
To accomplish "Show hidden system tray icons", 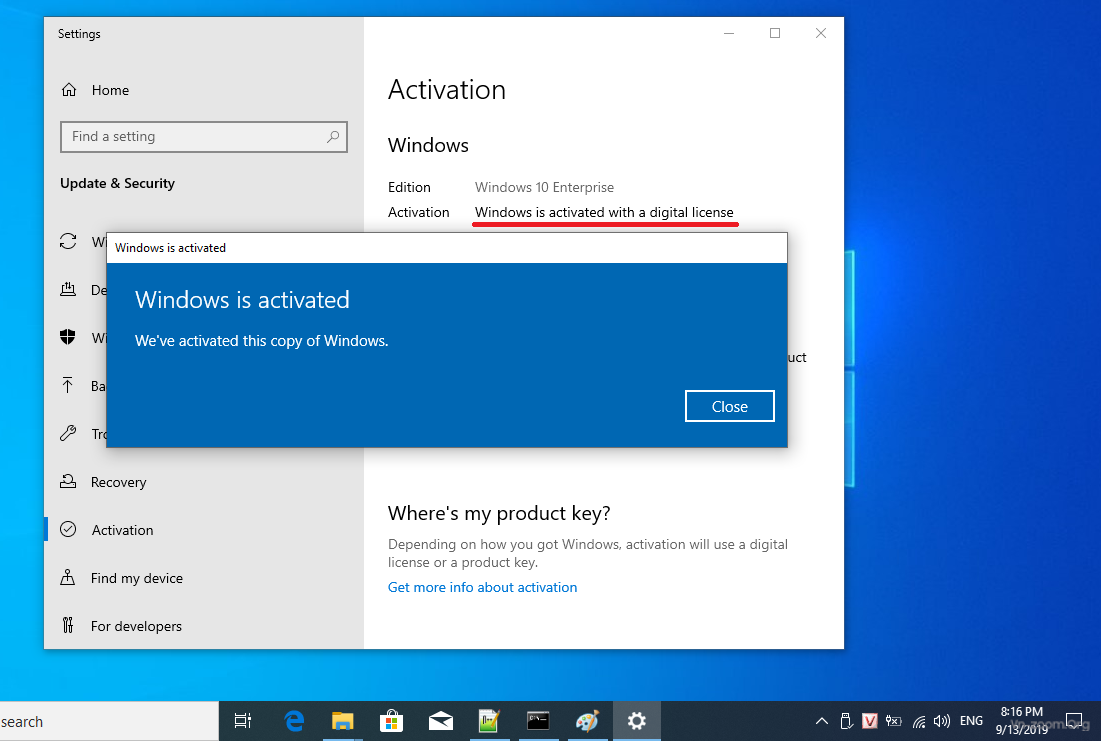I will [x=822, y=721].
